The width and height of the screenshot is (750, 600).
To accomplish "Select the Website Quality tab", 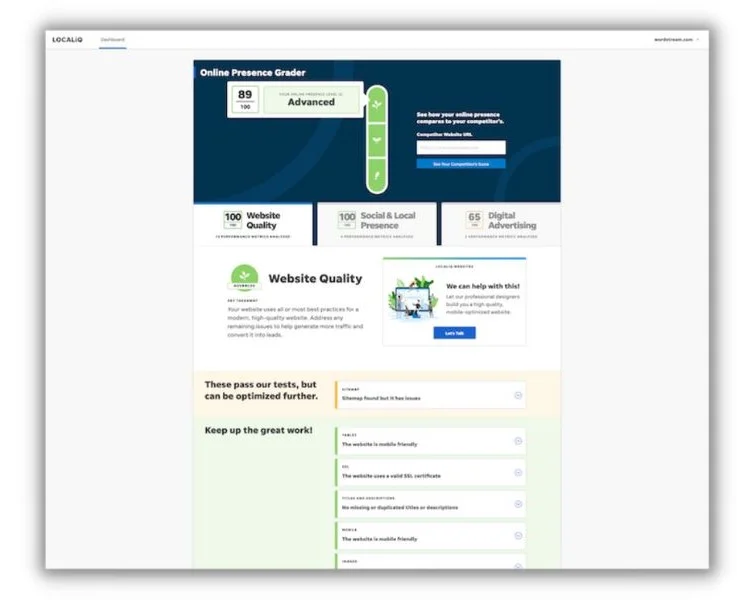I will pyautogui.click(x=254, y=222).
